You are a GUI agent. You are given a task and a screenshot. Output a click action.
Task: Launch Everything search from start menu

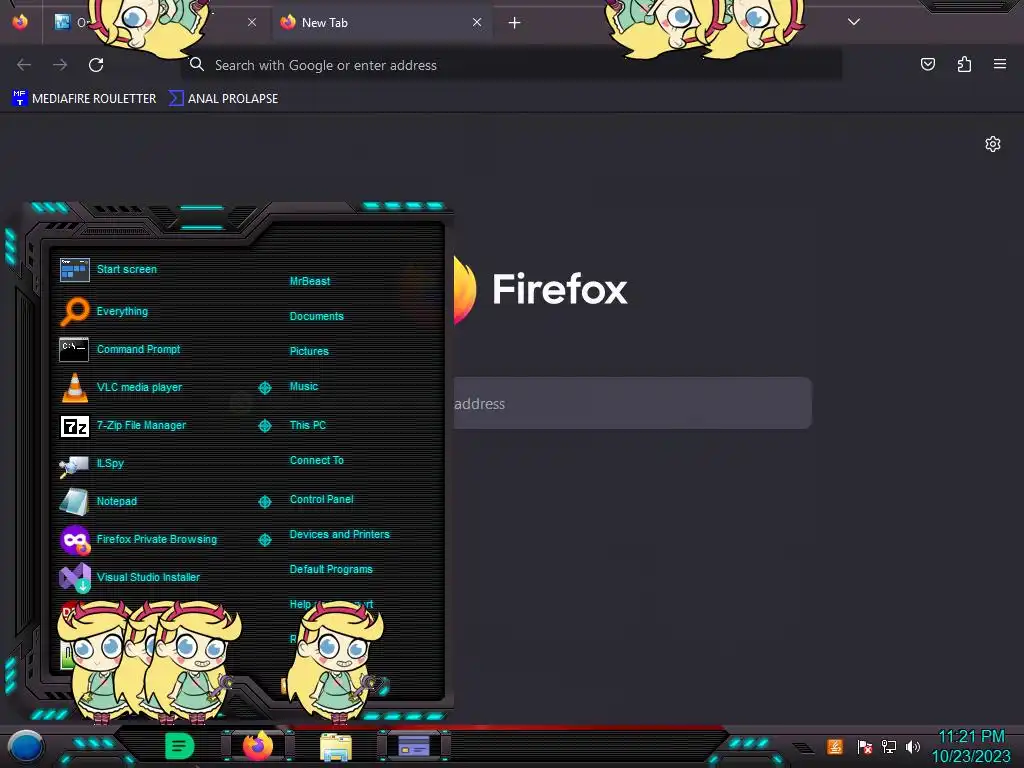coord(122,312)
